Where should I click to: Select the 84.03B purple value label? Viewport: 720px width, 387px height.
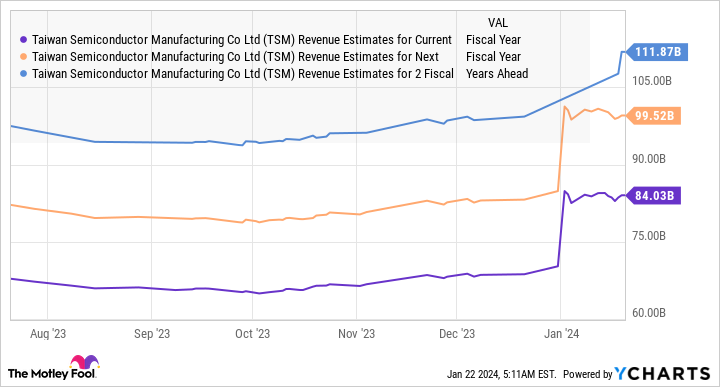[653, 196]
